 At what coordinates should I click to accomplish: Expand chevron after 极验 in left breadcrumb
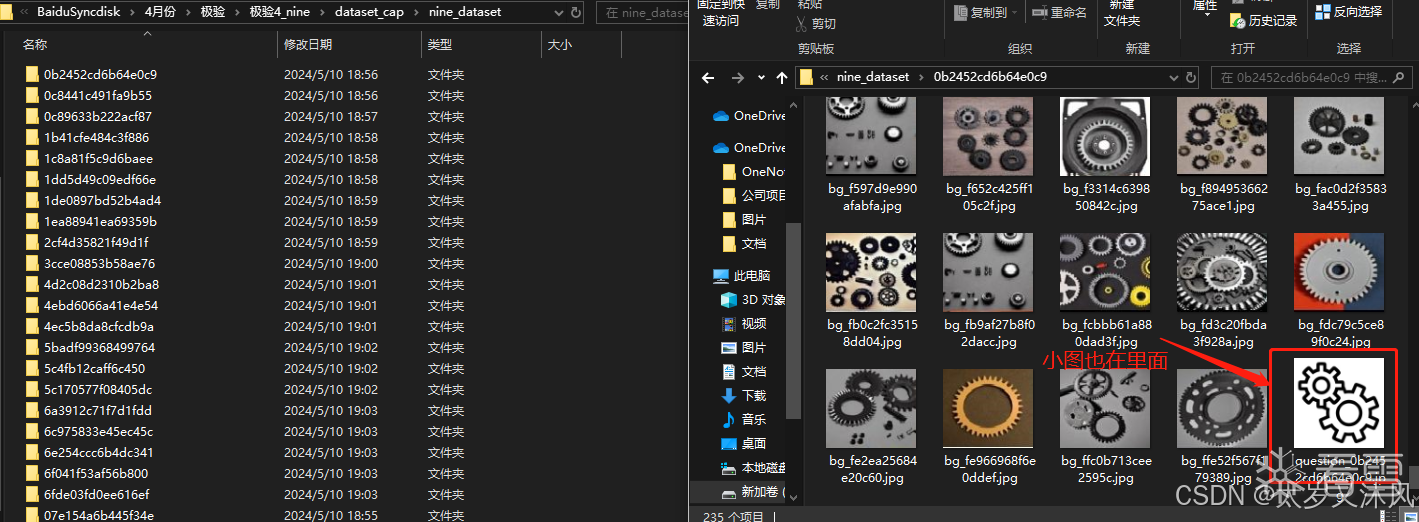235,12
